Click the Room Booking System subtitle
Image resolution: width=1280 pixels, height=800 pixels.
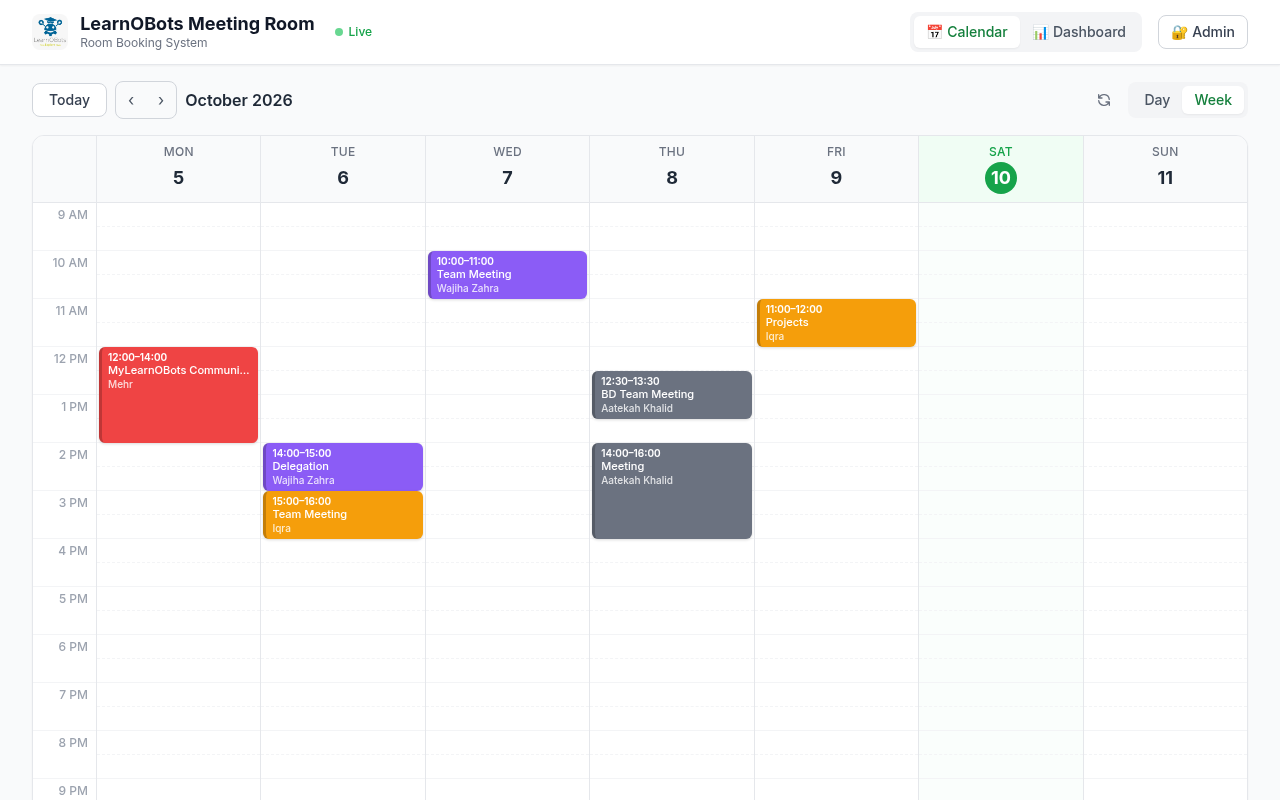(x=144, y=43)
